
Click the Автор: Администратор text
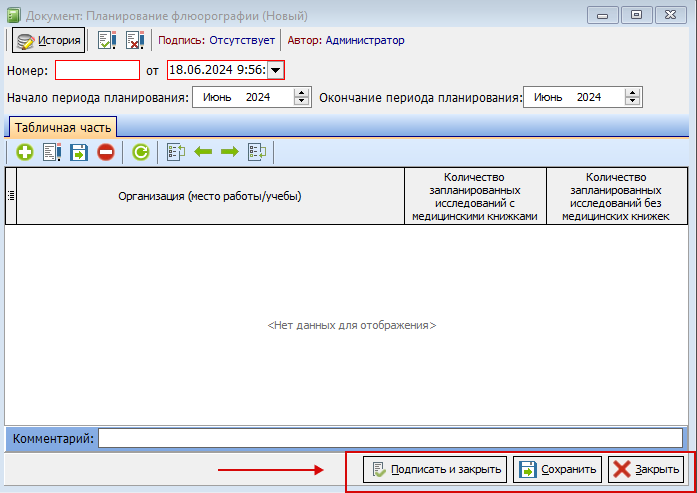(346, 40)
